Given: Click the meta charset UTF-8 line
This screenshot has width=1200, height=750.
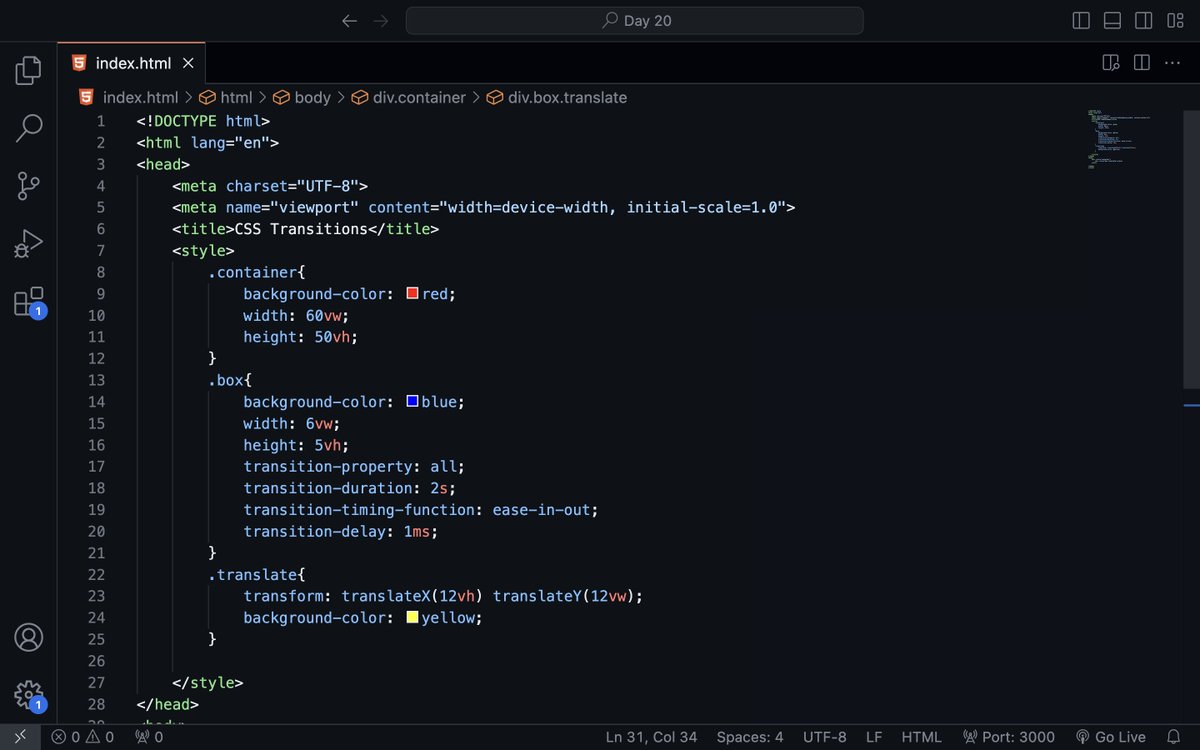Looking at the screenshot, I should pos(270,186).
